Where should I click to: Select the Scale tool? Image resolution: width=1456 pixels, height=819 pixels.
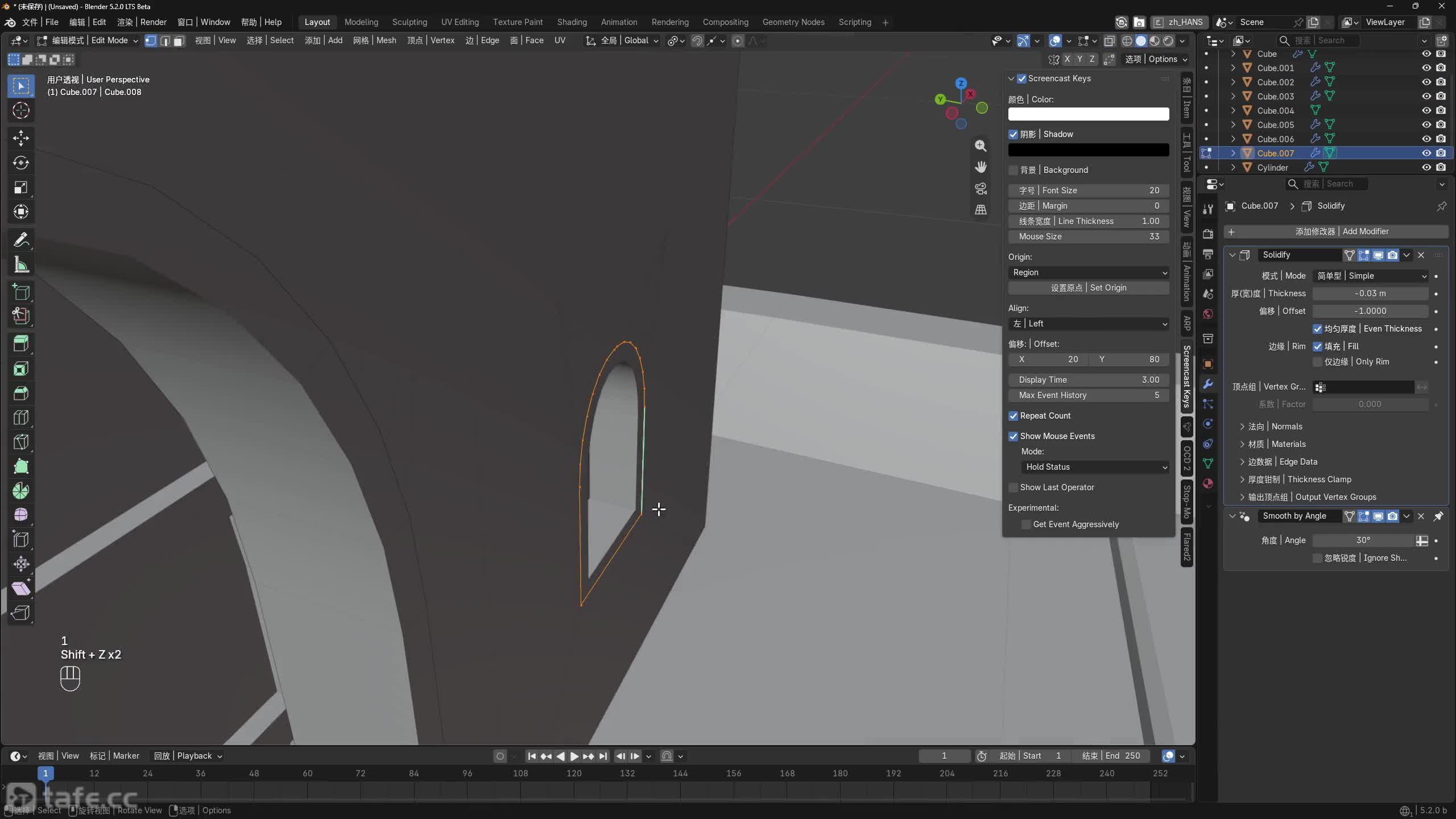[x=21, y=188]
